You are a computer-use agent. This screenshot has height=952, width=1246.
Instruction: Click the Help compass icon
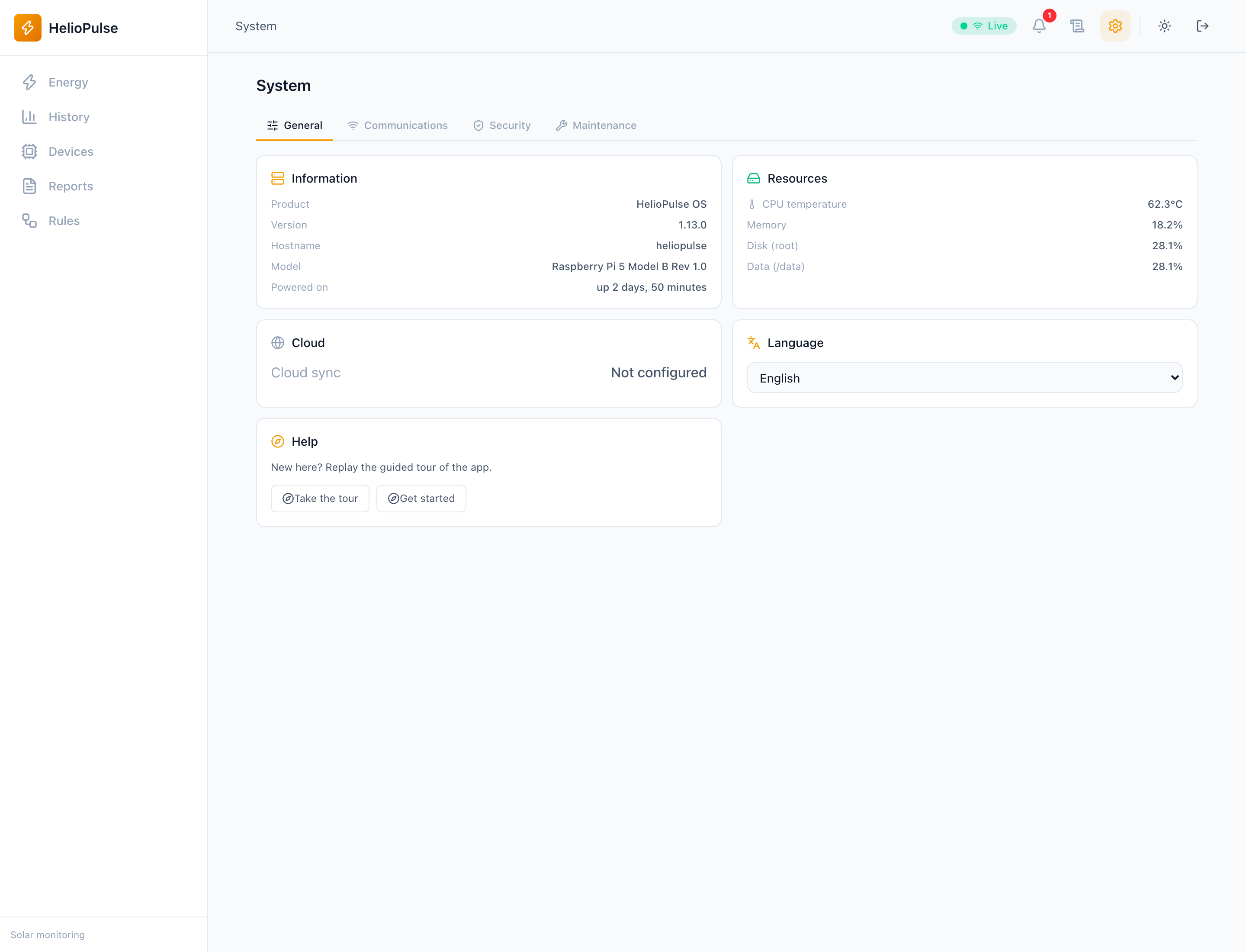pyautogui.click(x=278, y=441)
